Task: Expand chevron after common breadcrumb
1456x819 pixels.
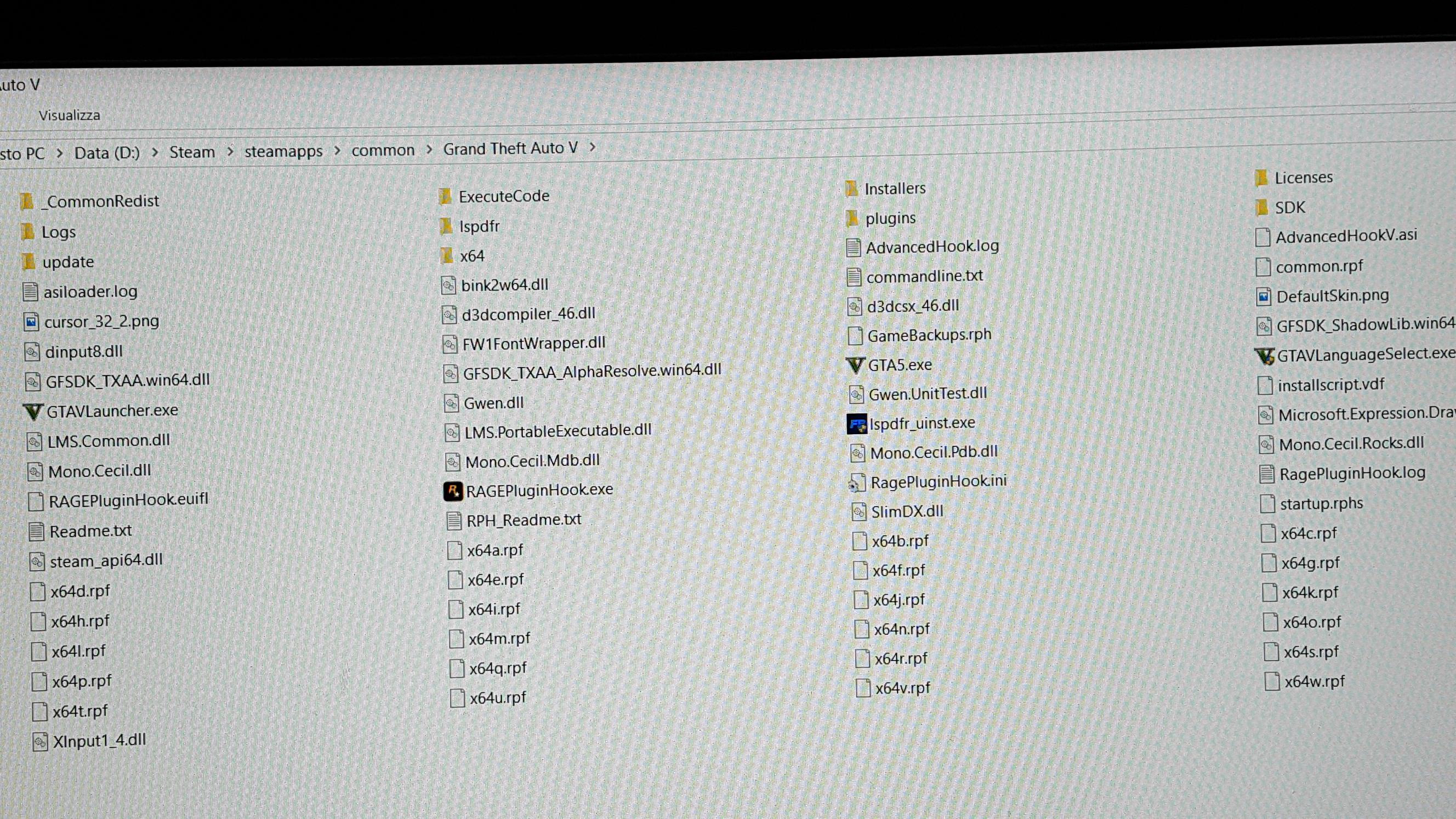Action: click(x=429, y=149)
